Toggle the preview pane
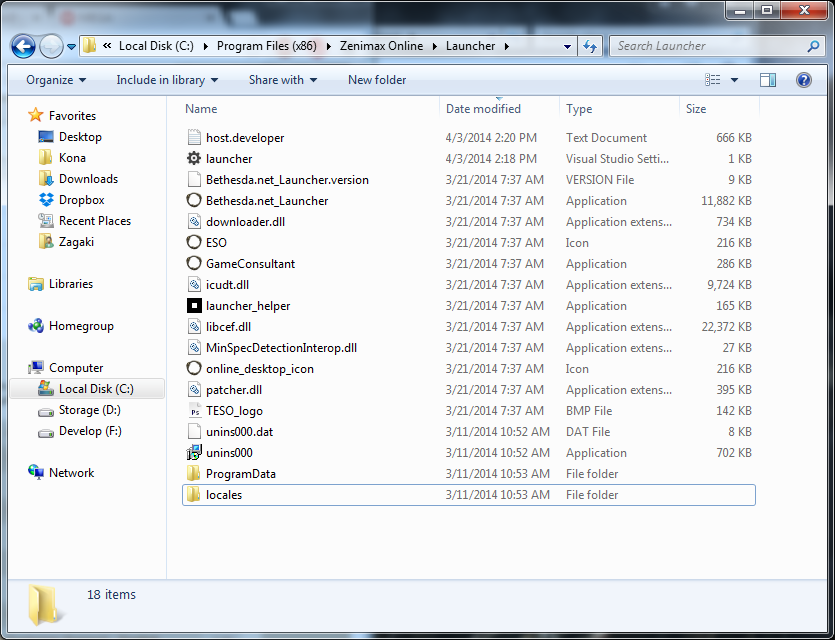Viewport: 835px width, 640px height. tap(767, 80)
